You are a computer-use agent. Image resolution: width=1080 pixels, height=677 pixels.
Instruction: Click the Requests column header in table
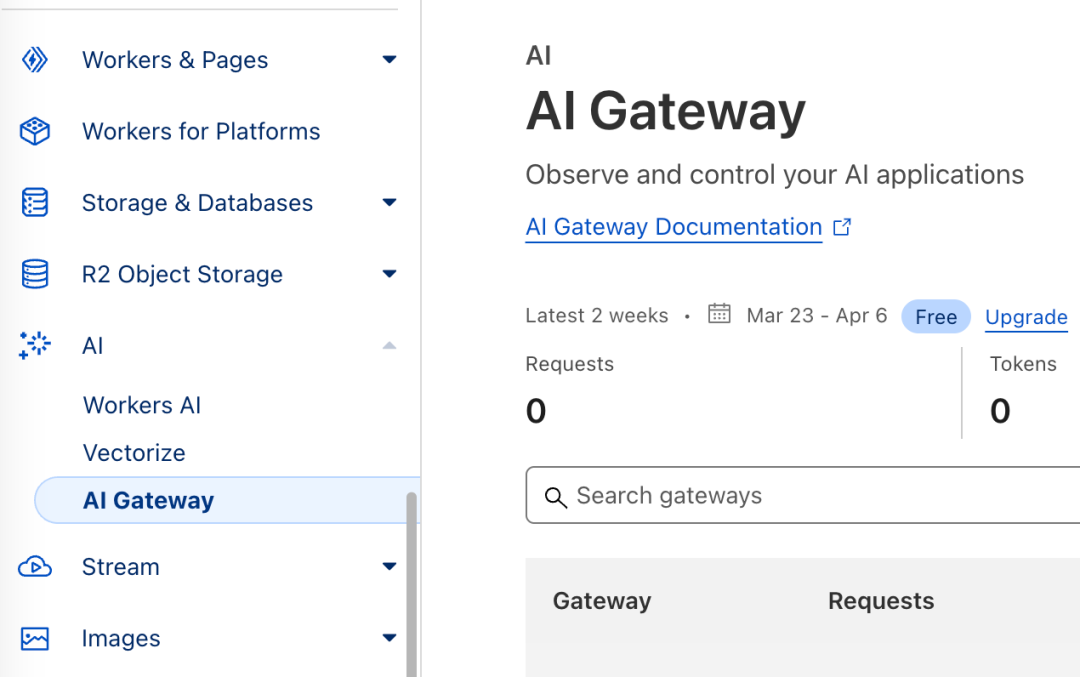click(x=881, y=601)
